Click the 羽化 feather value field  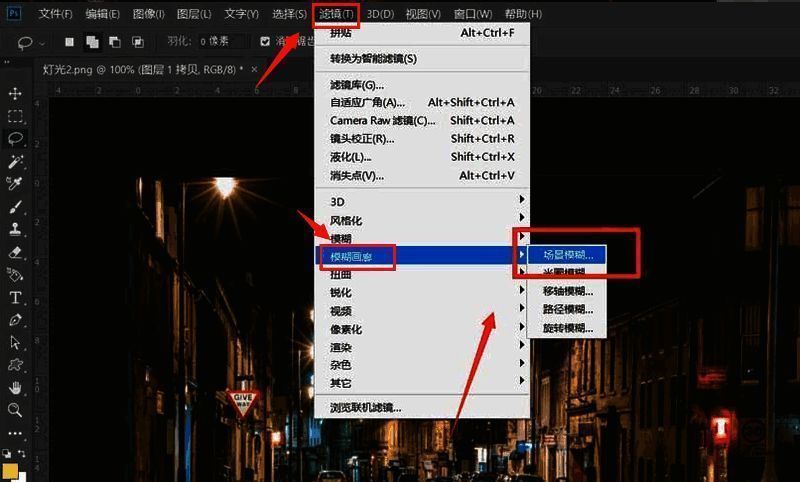pyautogui.click(x=222, y=42)
